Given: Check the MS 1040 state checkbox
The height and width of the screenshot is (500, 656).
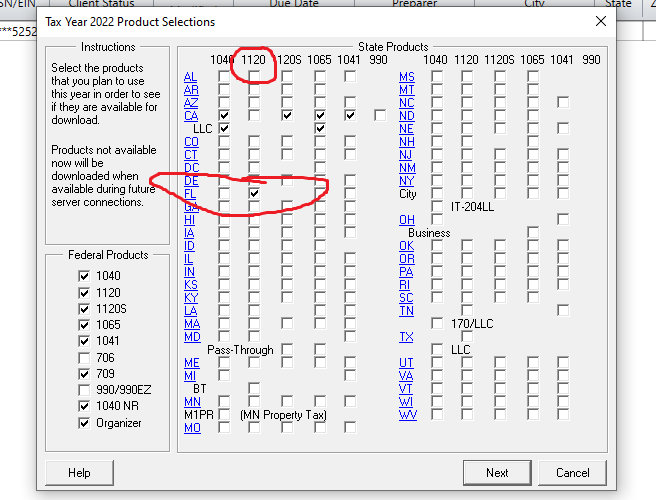Looking at the screenshot, I should click(x=437, y=76).
